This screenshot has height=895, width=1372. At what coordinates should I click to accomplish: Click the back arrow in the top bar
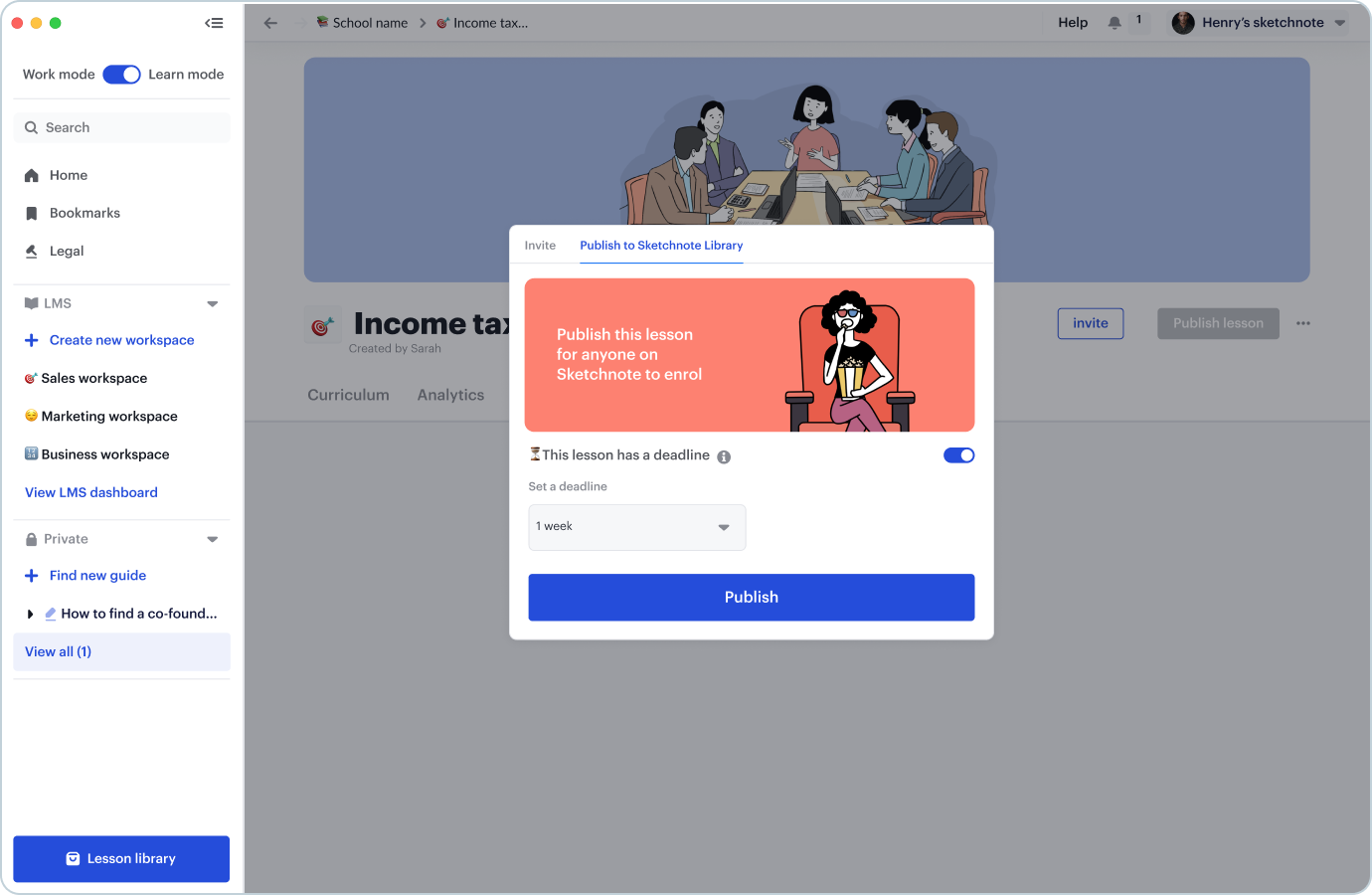270,23
